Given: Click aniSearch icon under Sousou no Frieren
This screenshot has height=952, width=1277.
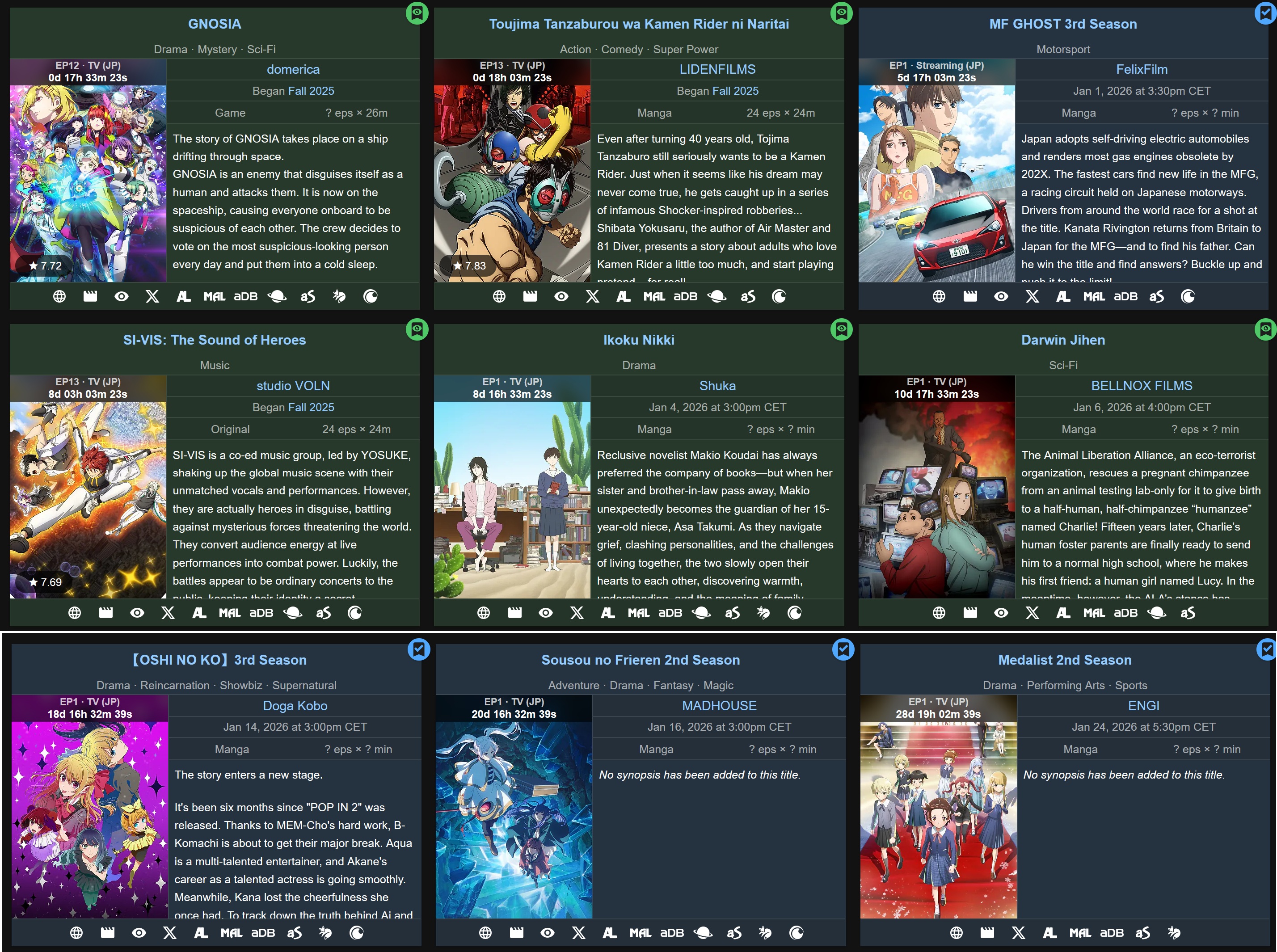Looking at the screenshot, I should [733, 932].
